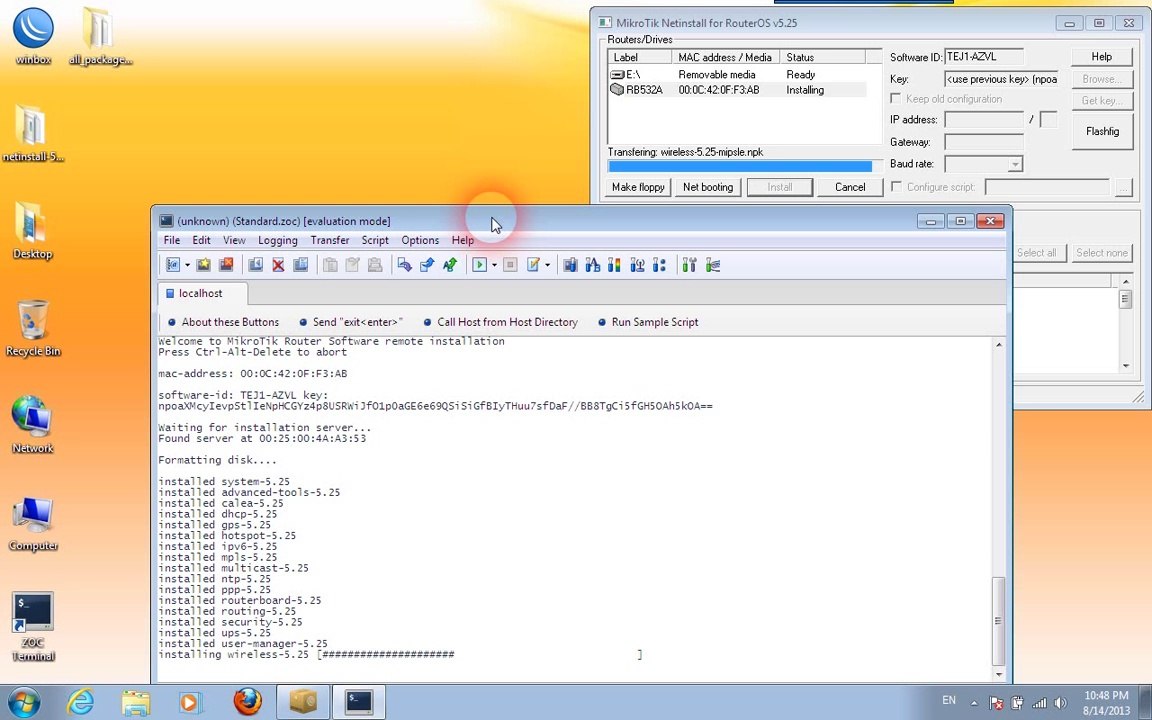Click the Netinstall transfer progress bar
Viewport: 1152px width, 720px height.
pos(744,167)
